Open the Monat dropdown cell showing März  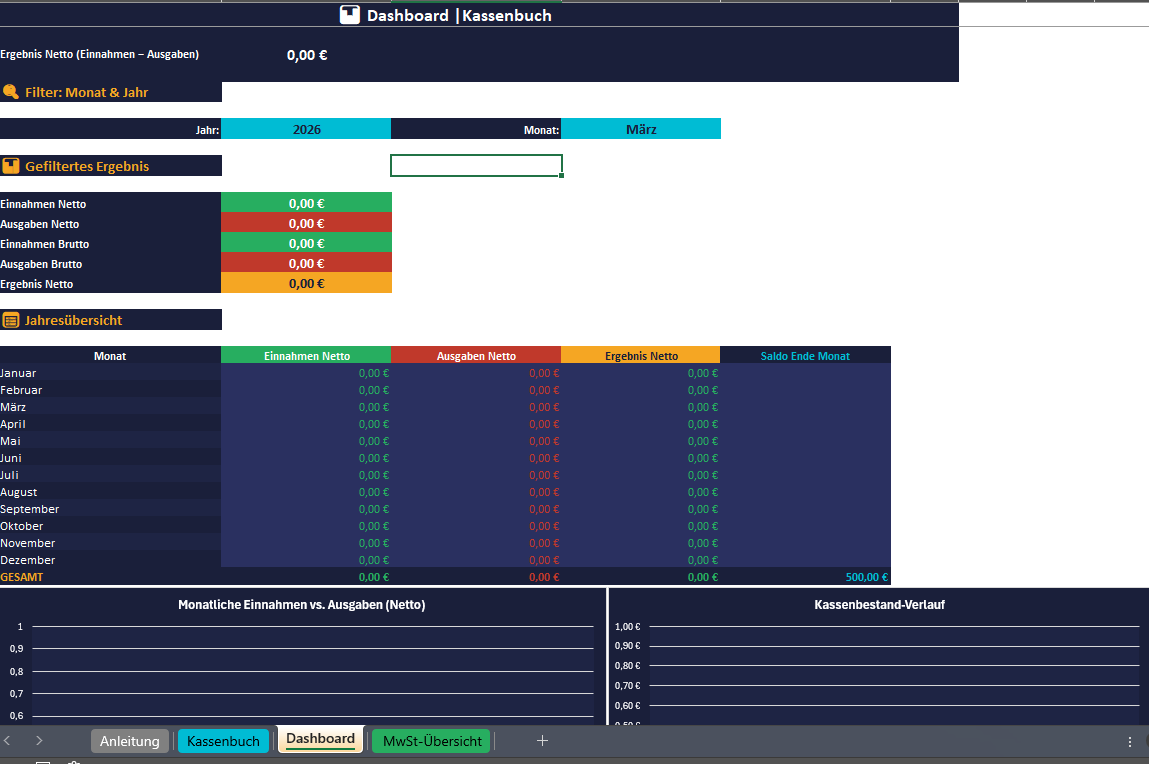pyautogui.click(x=641, y=129)
